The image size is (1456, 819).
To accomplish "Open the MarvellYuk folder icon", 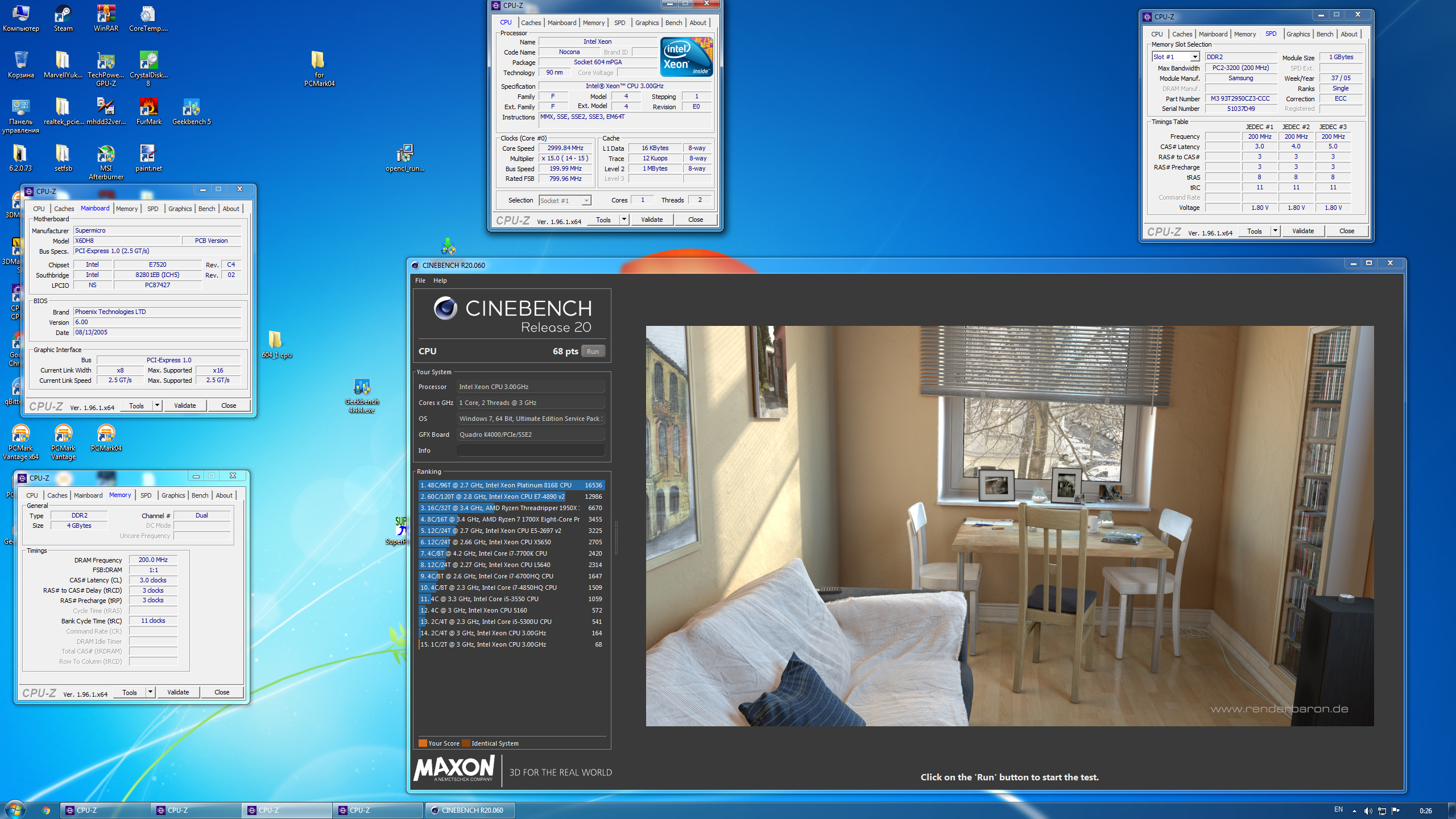I will [x=63, y=64].
